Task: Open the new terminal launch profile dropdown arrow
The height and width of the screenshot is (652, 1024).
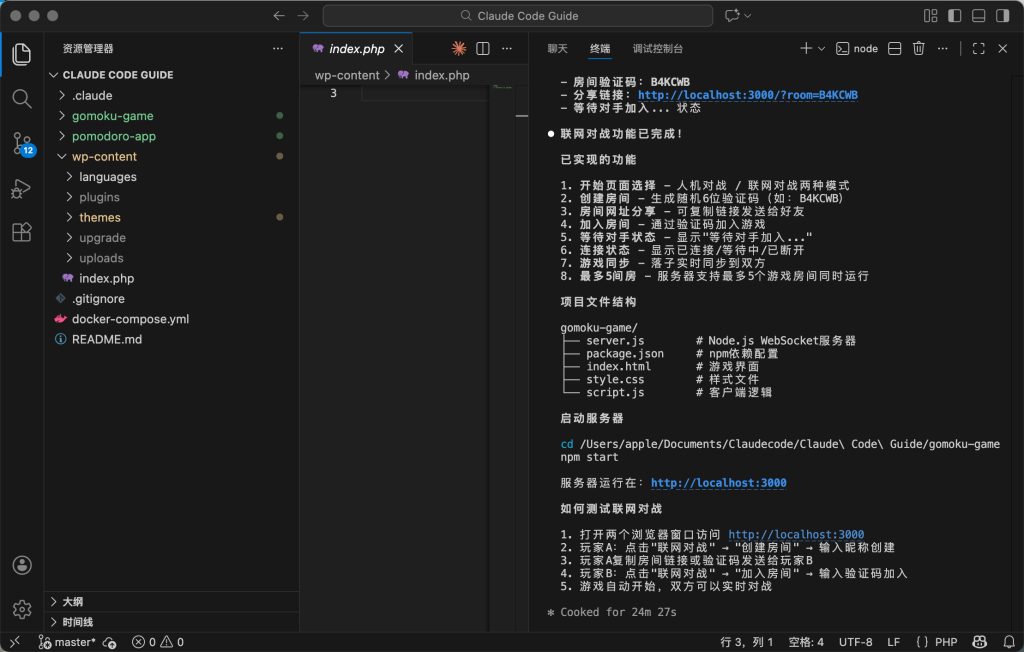Action: click(822, 48)
